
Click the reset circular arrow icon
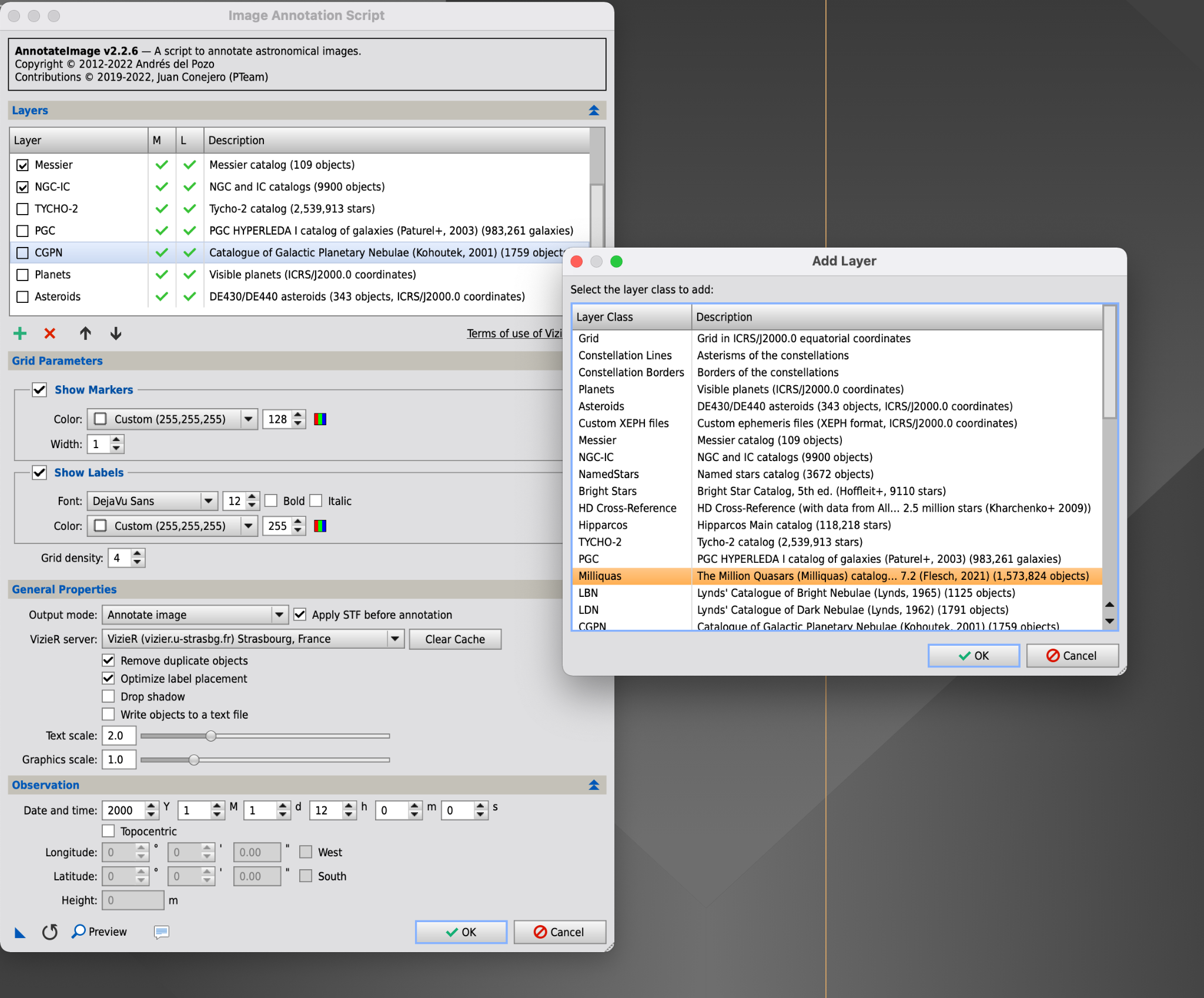pos(50,932)
